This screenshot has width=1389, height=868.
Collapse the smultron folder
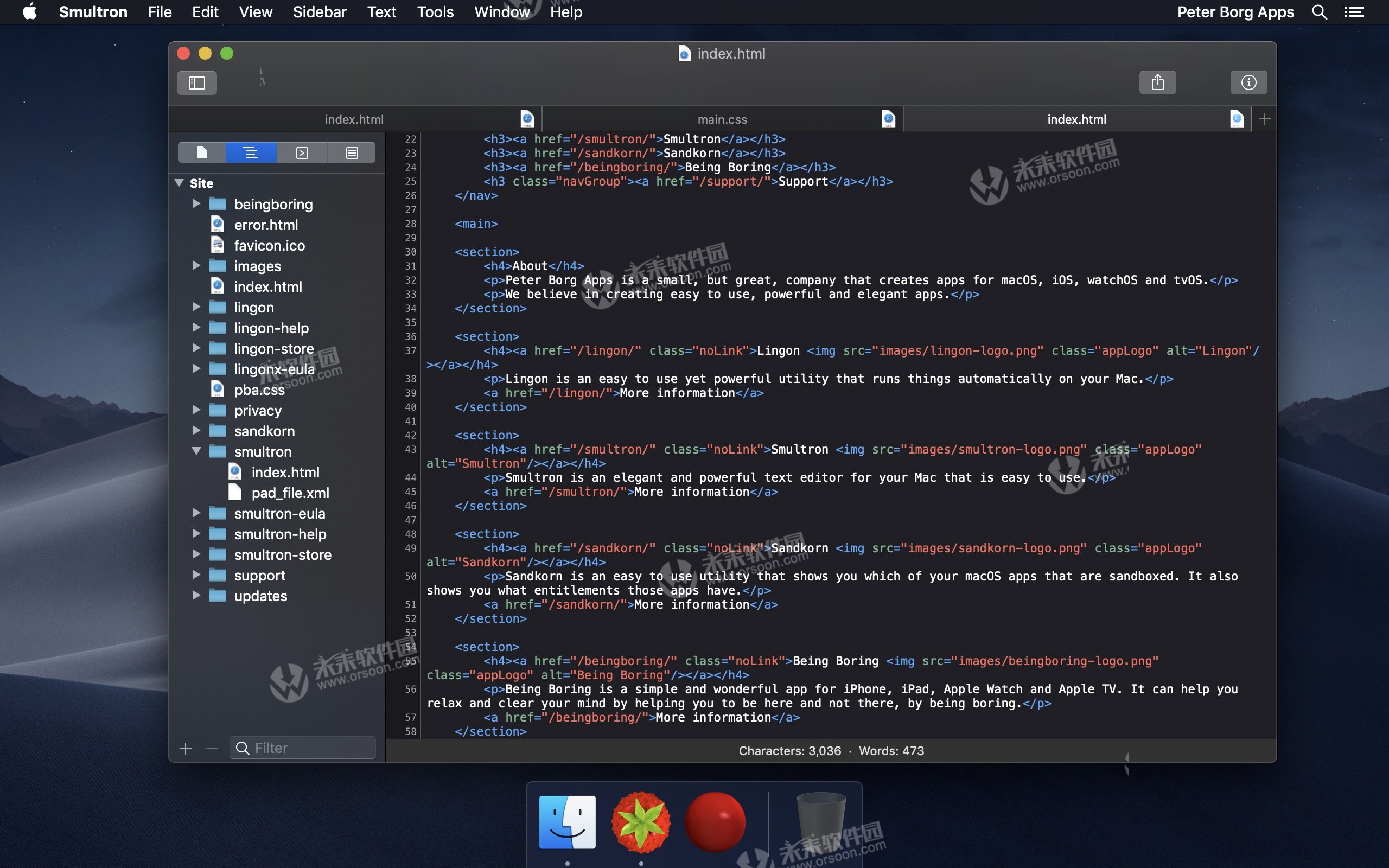(196, 451)
